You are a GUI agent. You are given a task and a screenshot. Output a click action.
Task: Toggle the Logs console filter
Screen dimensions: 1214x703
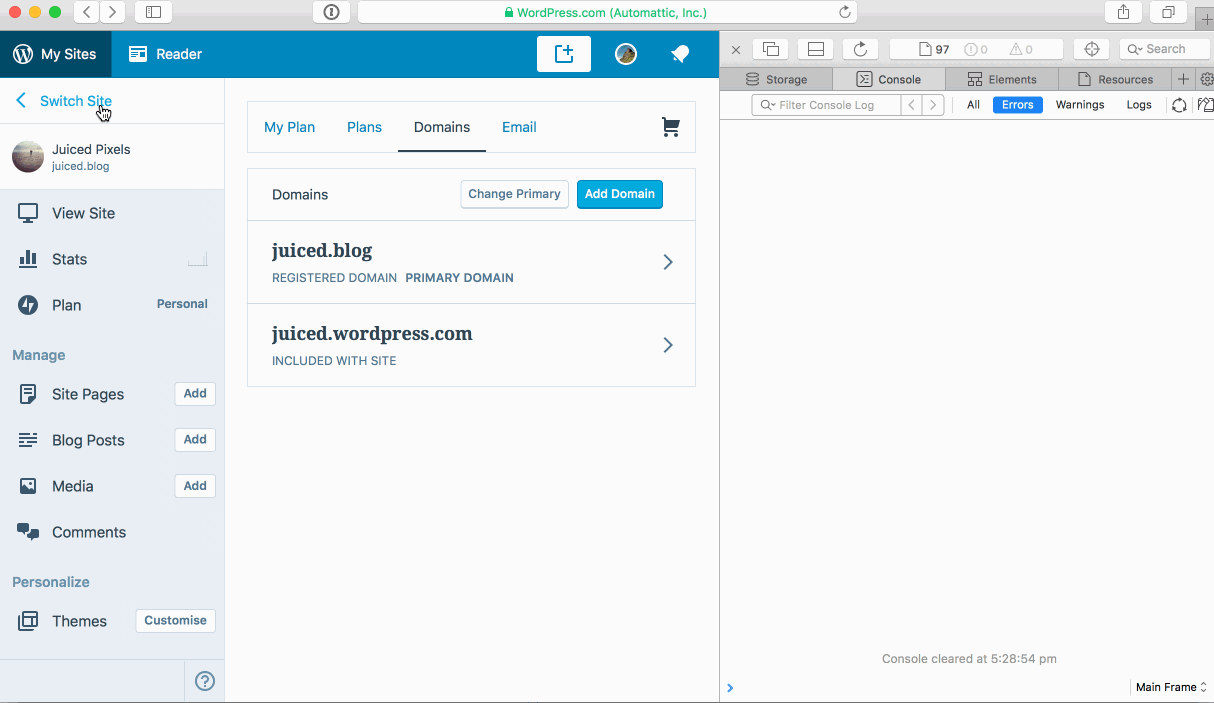[1139, 105]
